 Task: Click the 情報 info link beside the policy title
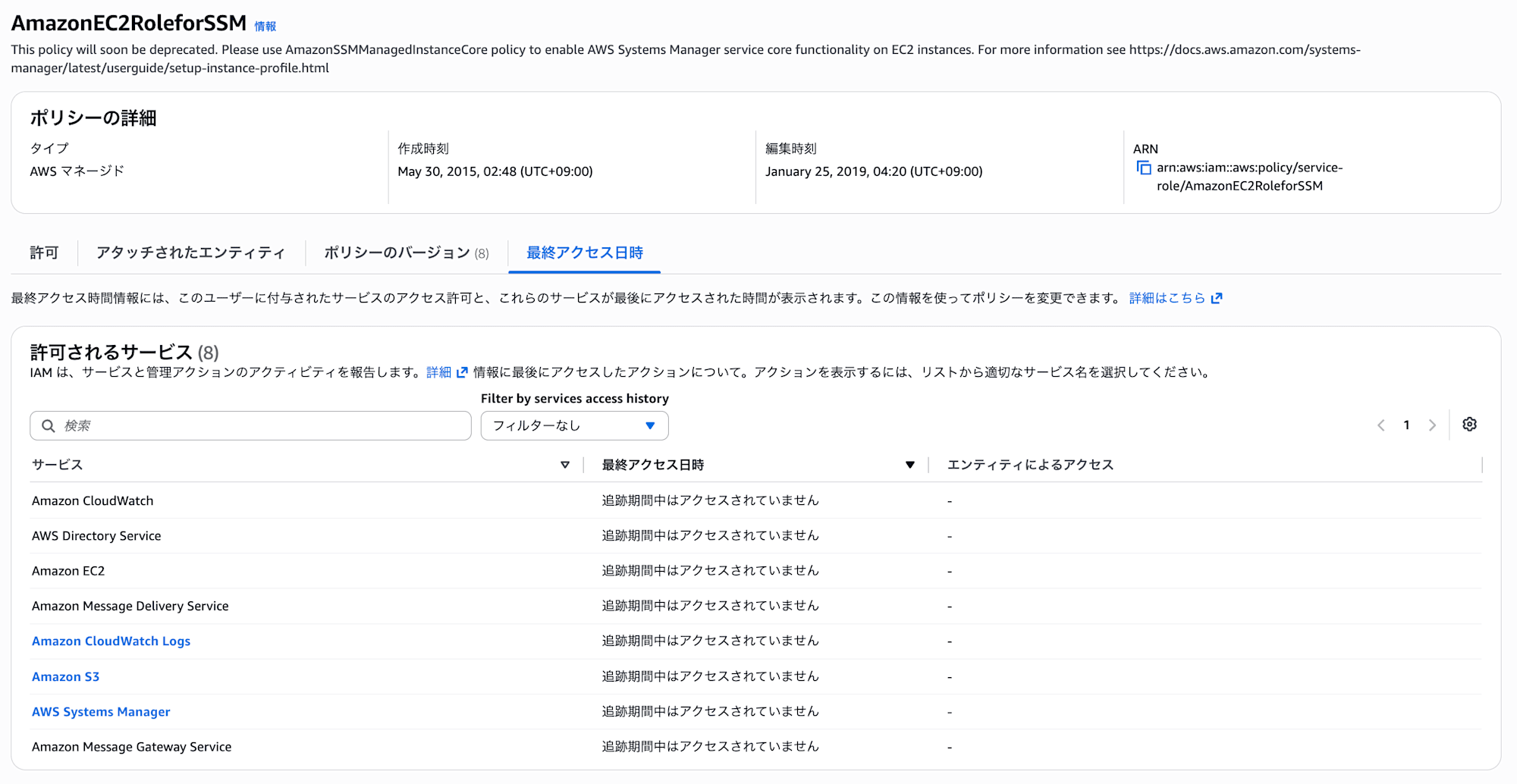[265, 27]
